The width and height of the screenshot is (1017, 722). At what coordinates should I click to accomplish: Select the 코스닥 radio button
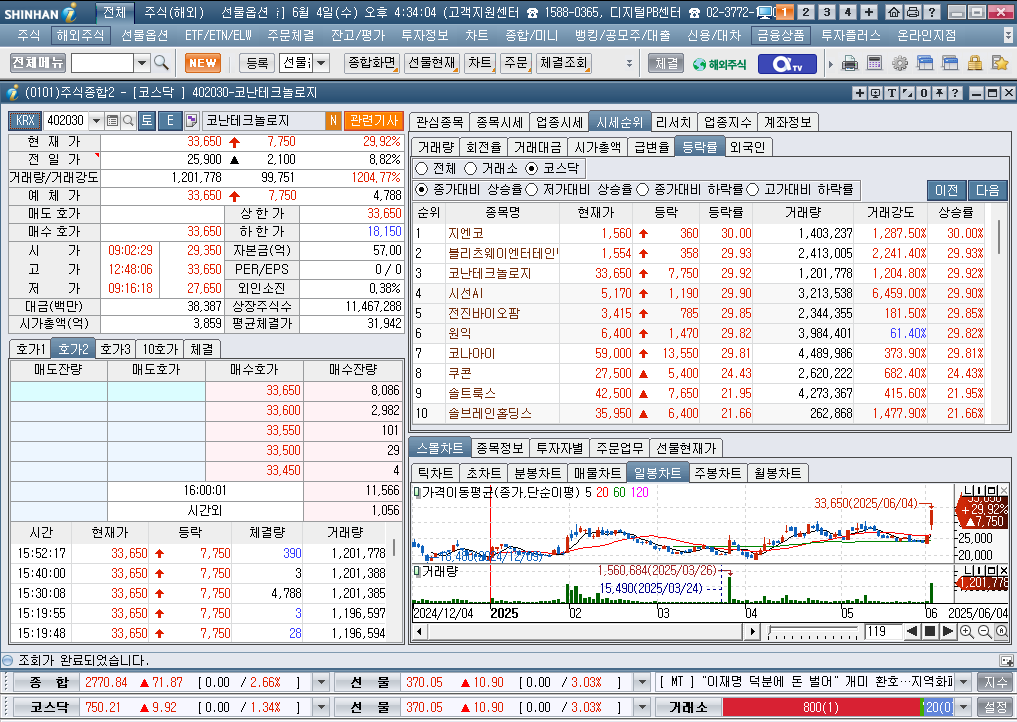(x=532, y=169)
